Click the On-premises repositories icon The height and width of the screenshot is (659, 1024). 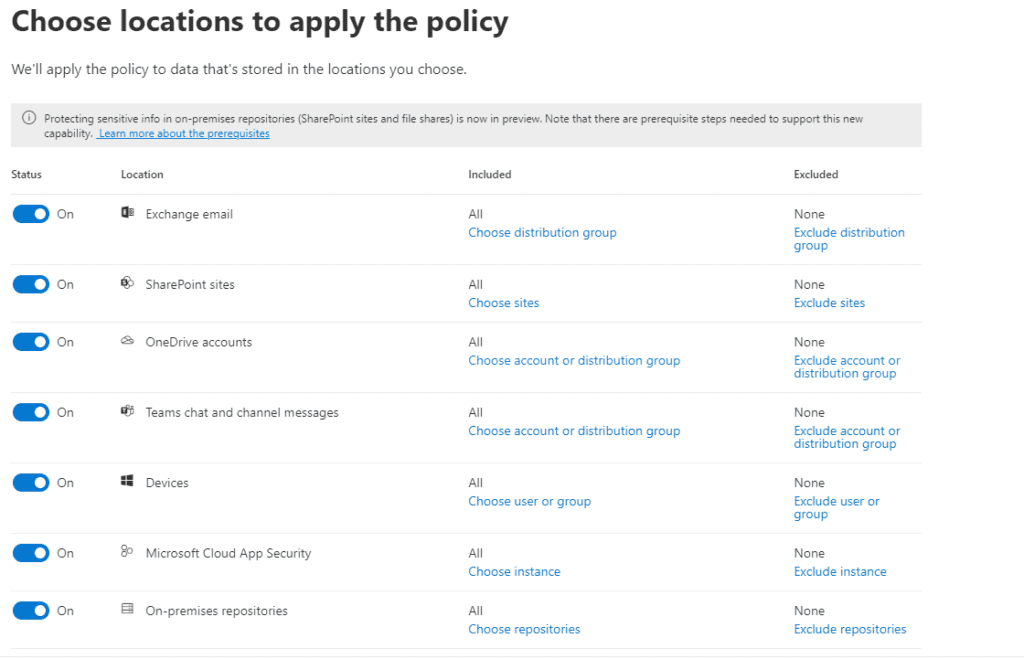pos(127,609)
